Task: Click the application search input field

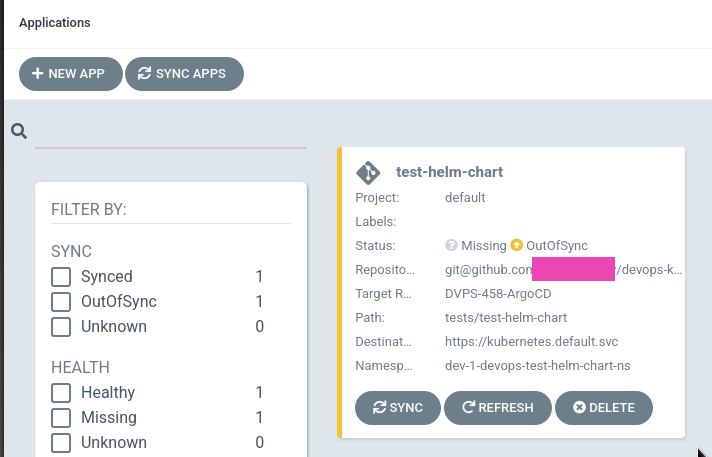Action: tap(171, 132)
